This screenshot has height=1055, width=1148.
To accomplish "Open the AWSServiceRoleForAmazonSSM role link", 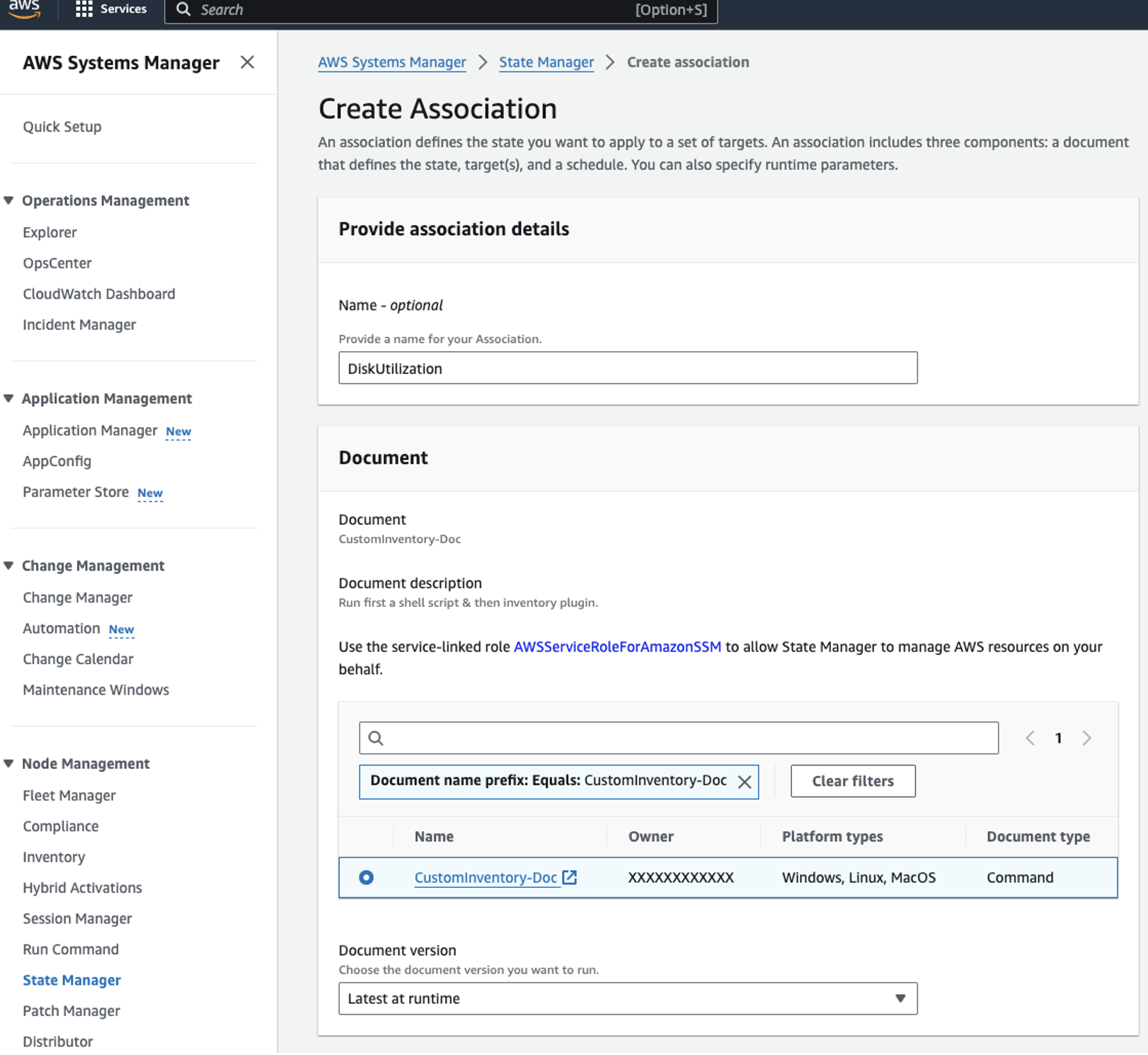I will (617, 646).
